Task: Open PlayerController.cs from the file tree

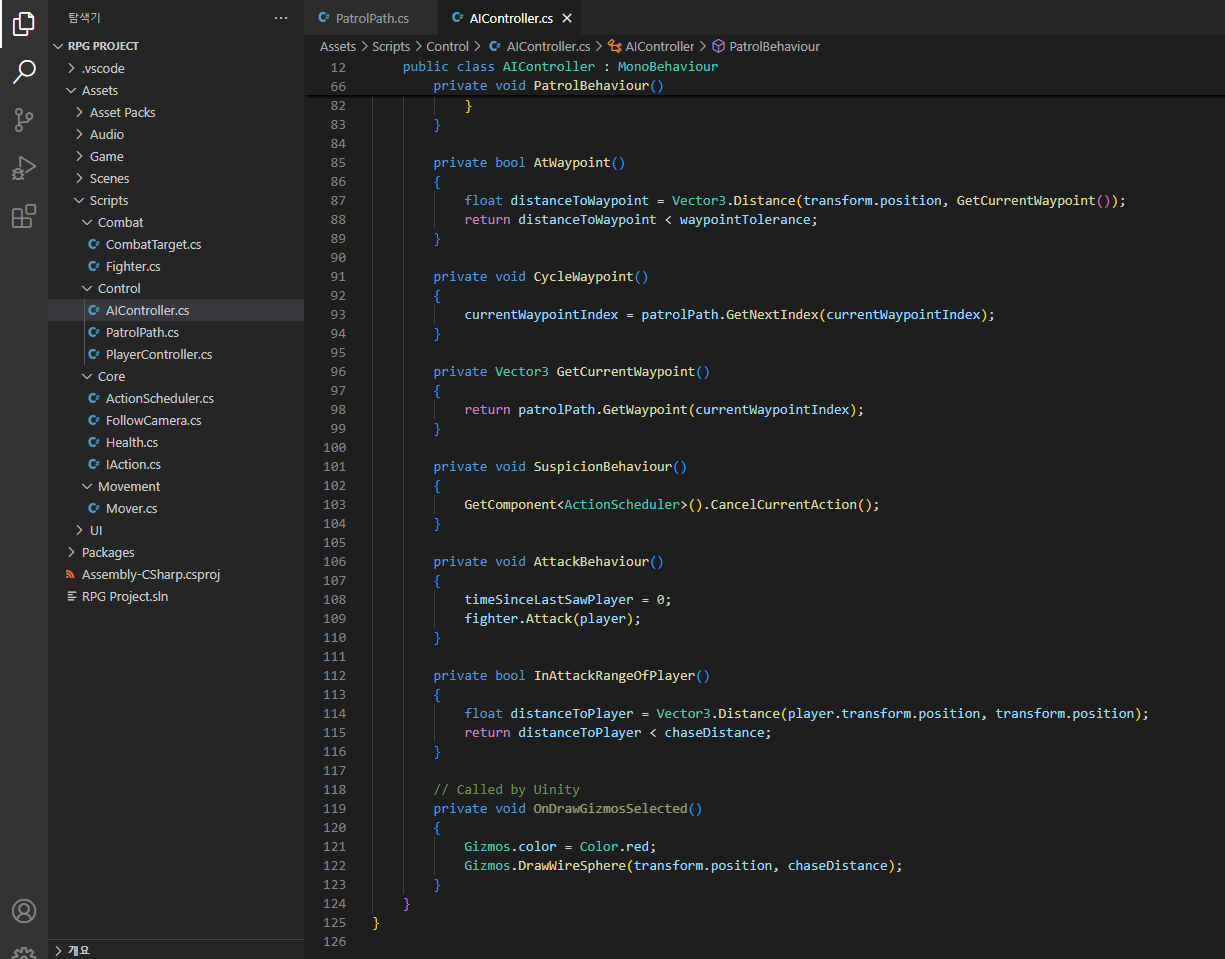Action: 158,354
